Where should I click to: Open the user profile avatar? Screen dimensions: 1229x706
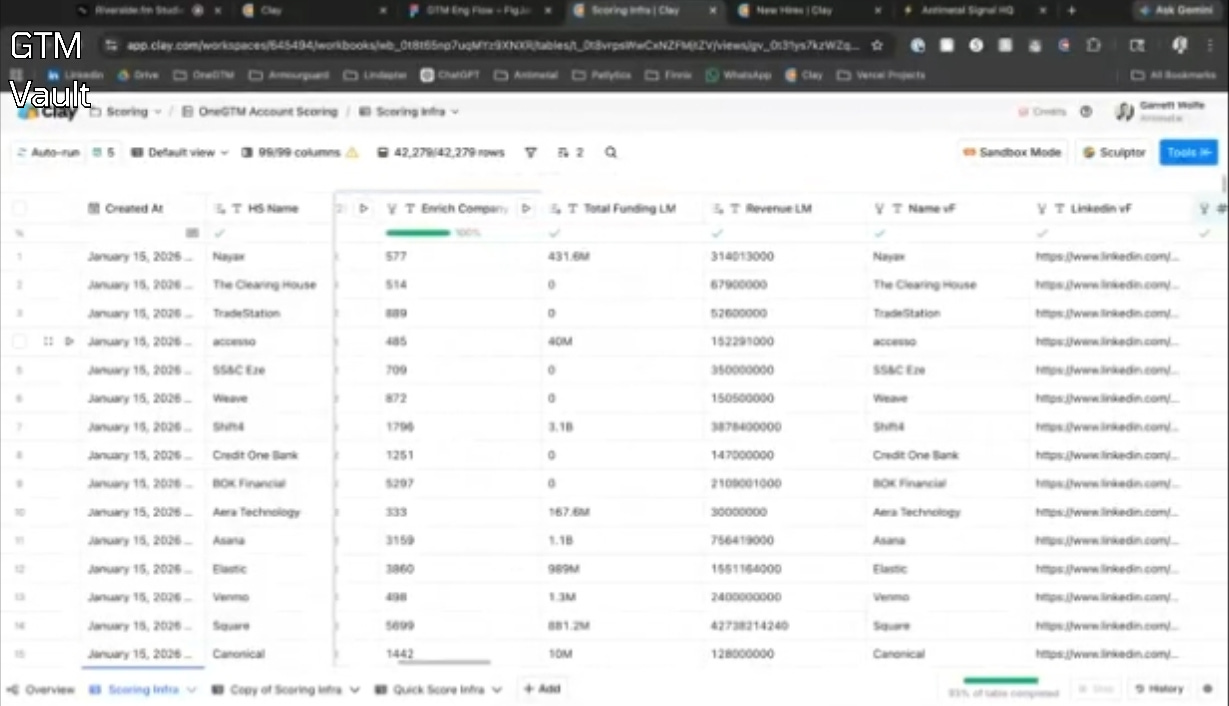(x=1124, y=112)
